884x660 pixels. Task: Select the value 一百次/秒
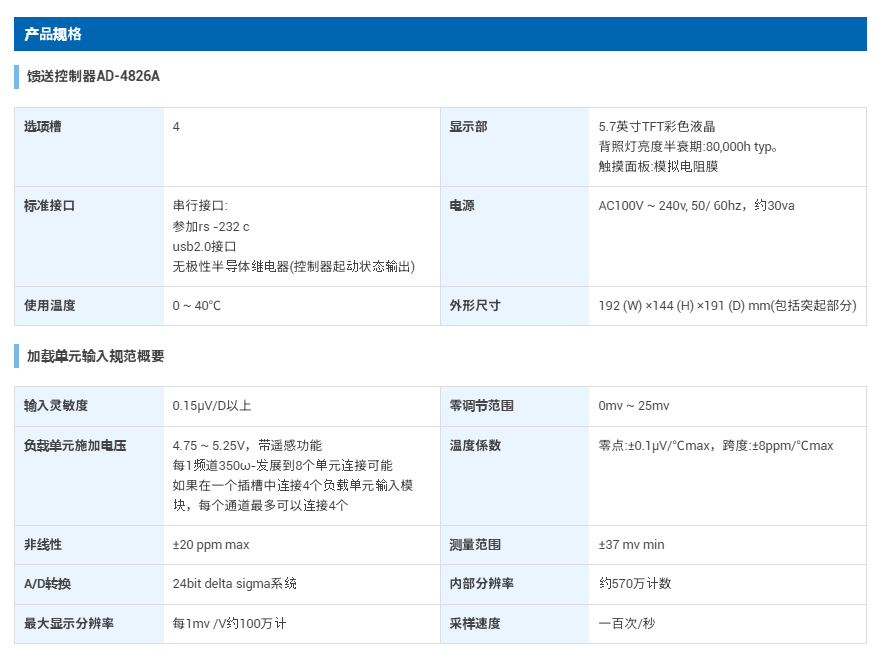click(627, 624)
